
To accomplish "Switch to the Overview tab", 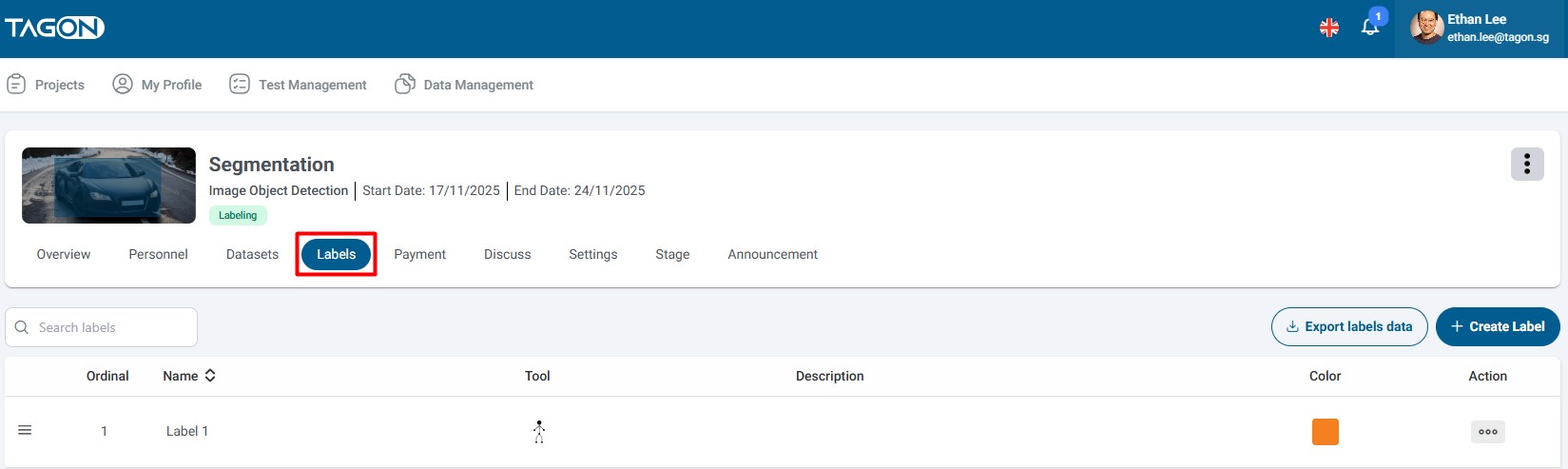I will (x=64, y=254).
